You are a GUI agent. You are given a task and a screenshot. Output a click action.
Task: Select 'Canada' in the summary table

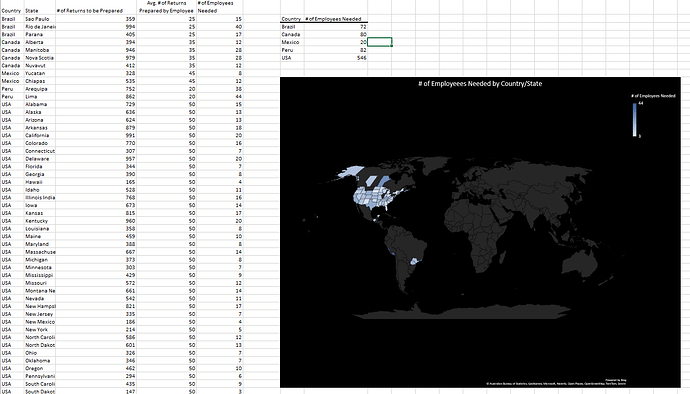(x=290, y=34)
